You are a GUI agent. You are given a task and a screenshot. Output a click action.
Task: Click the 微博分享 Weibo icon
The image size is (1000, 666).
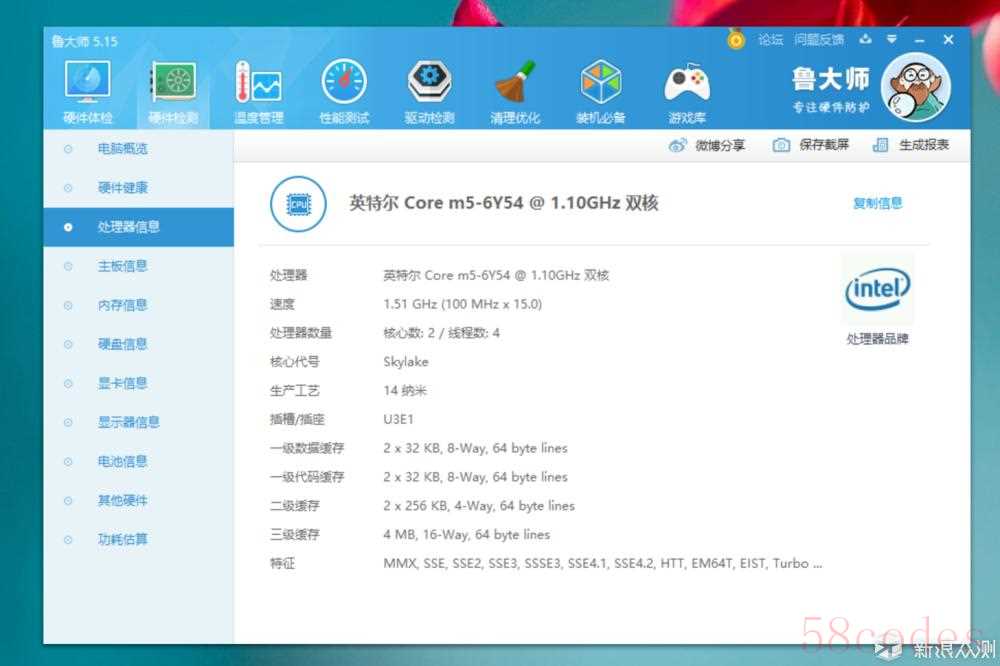[x=677, y=145]
